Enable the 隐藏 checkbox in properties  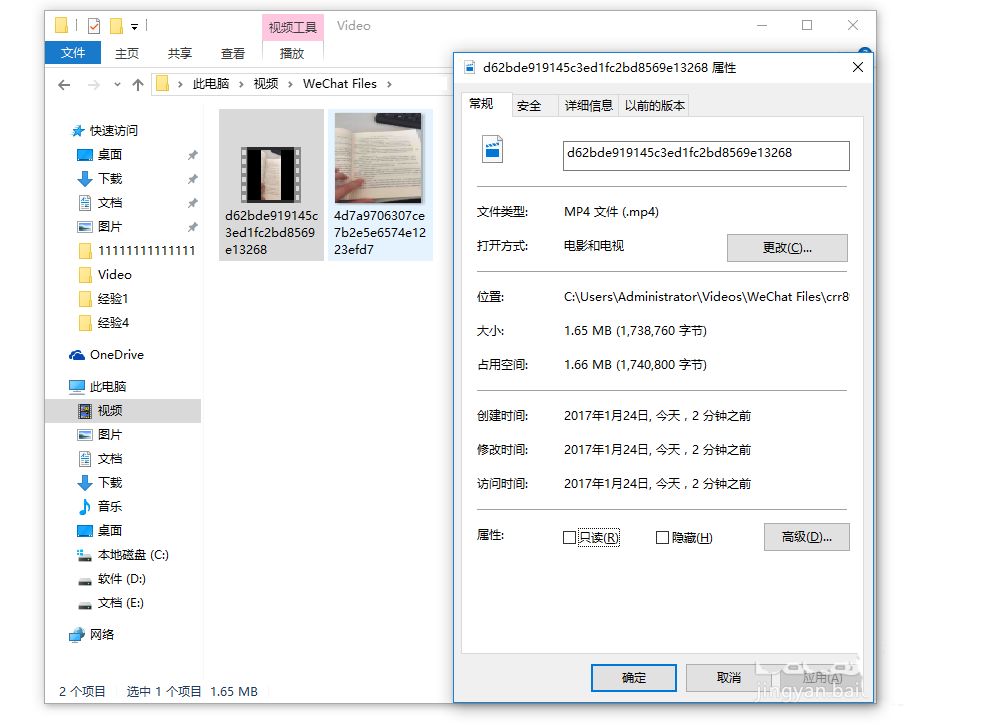pyautogui.click(x=662, y=537)
